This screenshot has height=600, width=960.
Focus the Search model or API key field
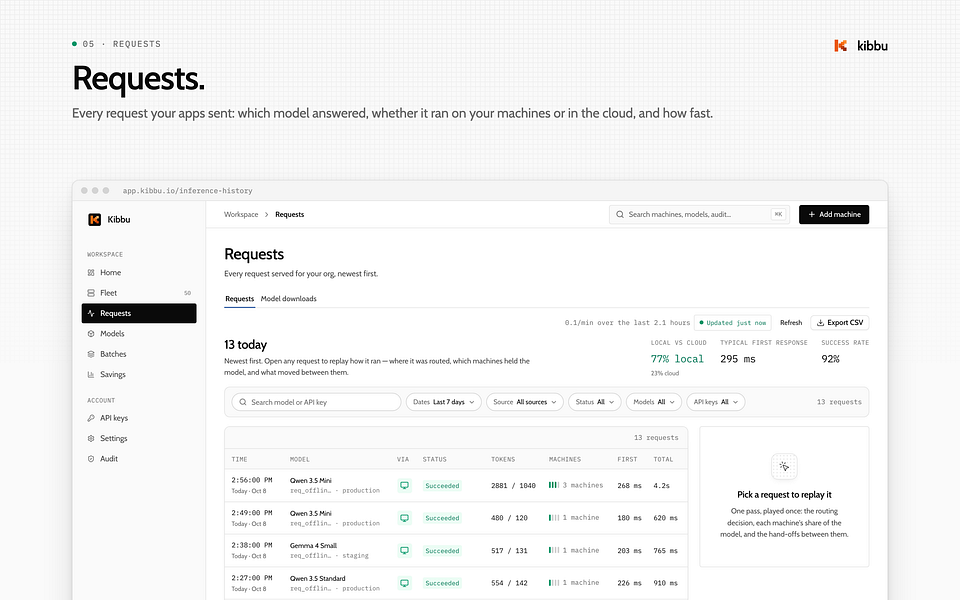click(317, 402)
